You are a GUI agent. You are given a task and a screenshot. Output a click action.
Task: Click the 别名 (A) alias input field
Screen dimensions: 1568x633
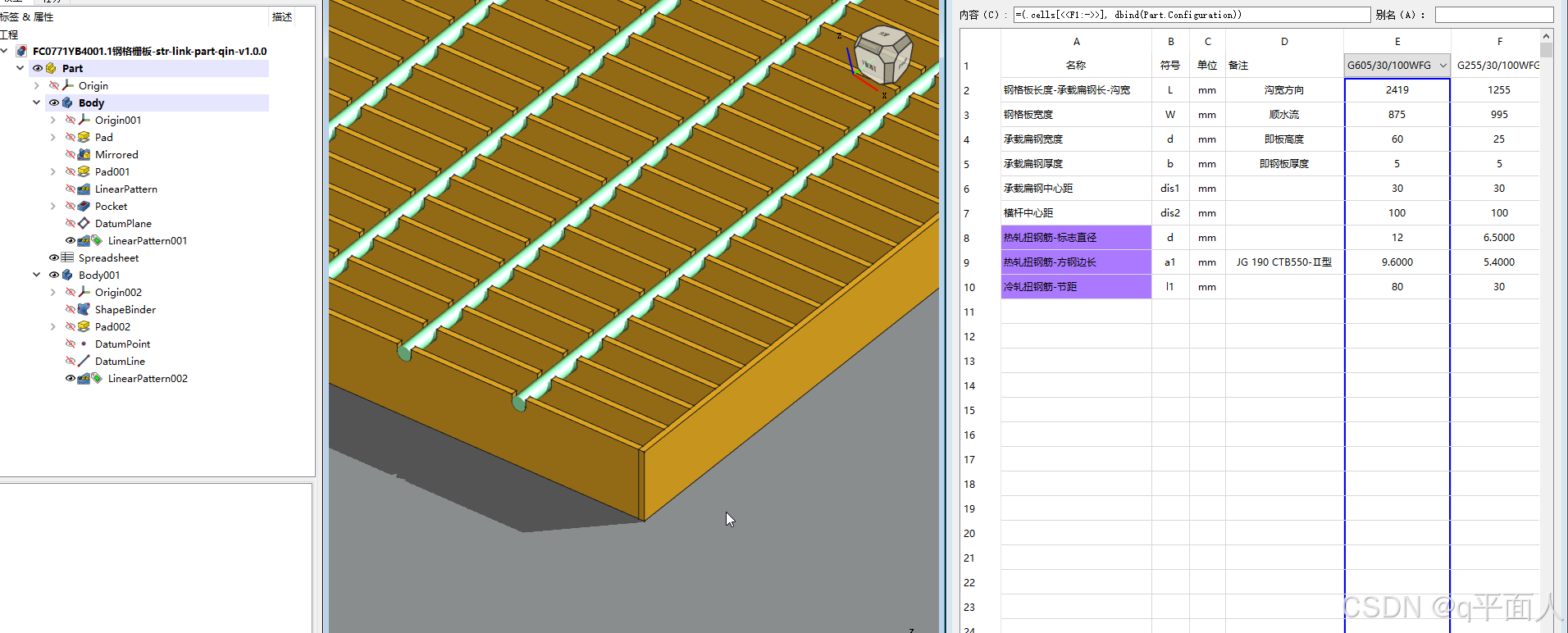pyautogui.click(x=1494, y=15)
